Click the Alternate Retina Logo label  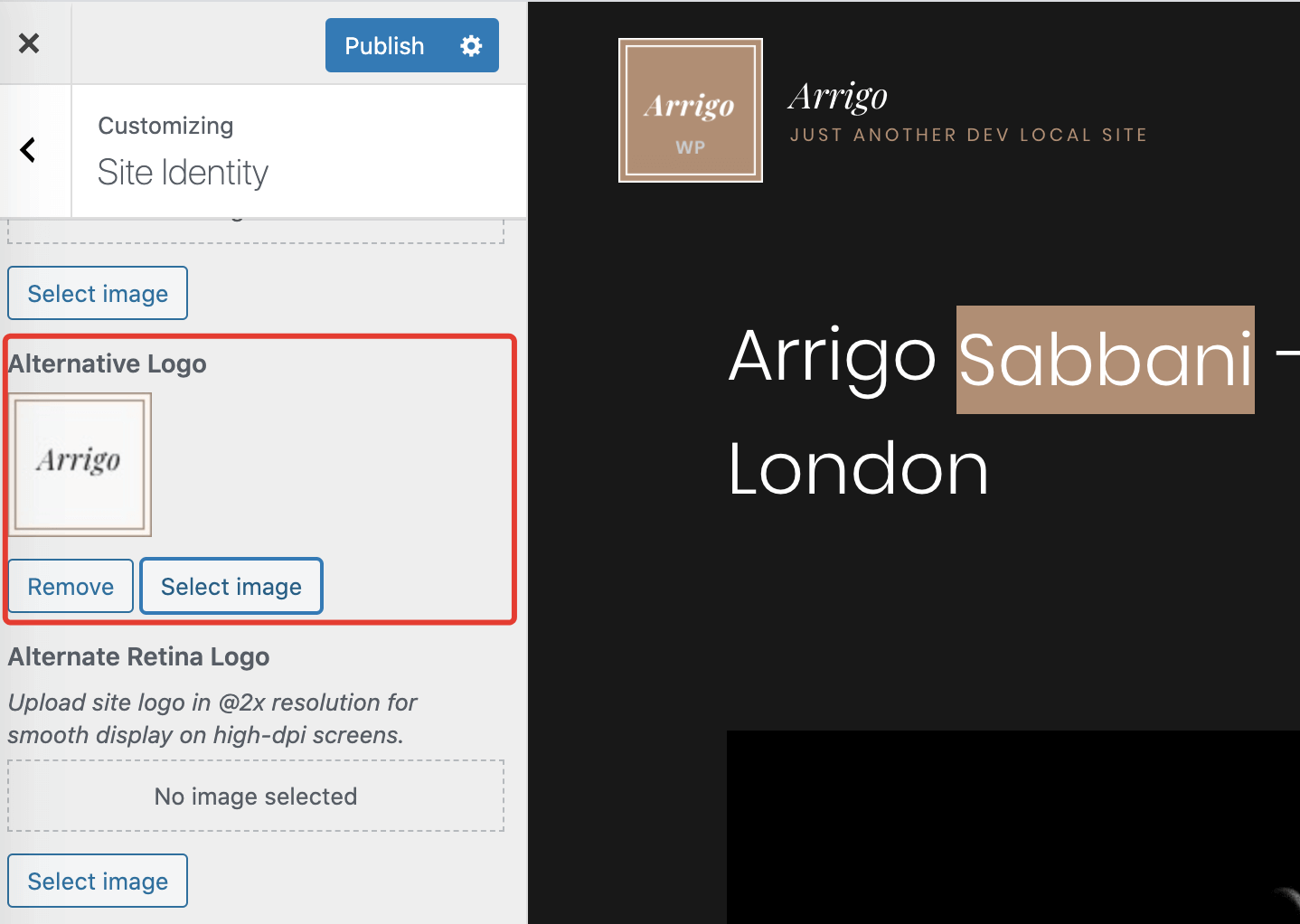pos(138,656)
